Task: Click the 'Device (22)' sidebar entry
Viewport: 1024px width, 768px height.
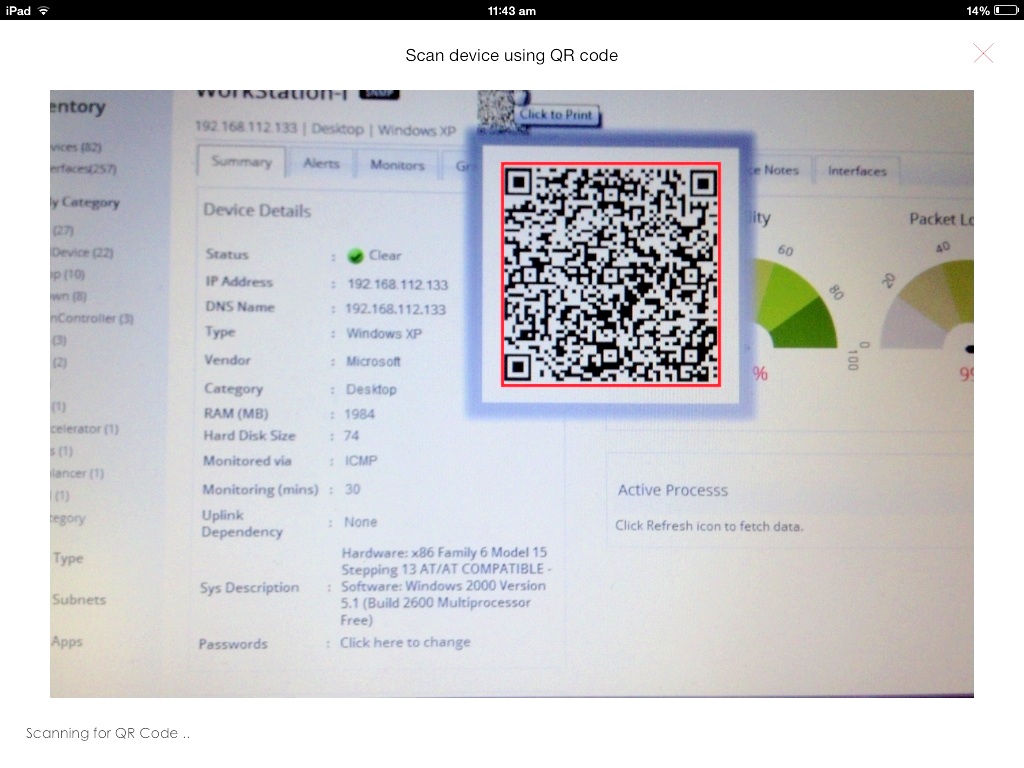Action: click(82, 252)
